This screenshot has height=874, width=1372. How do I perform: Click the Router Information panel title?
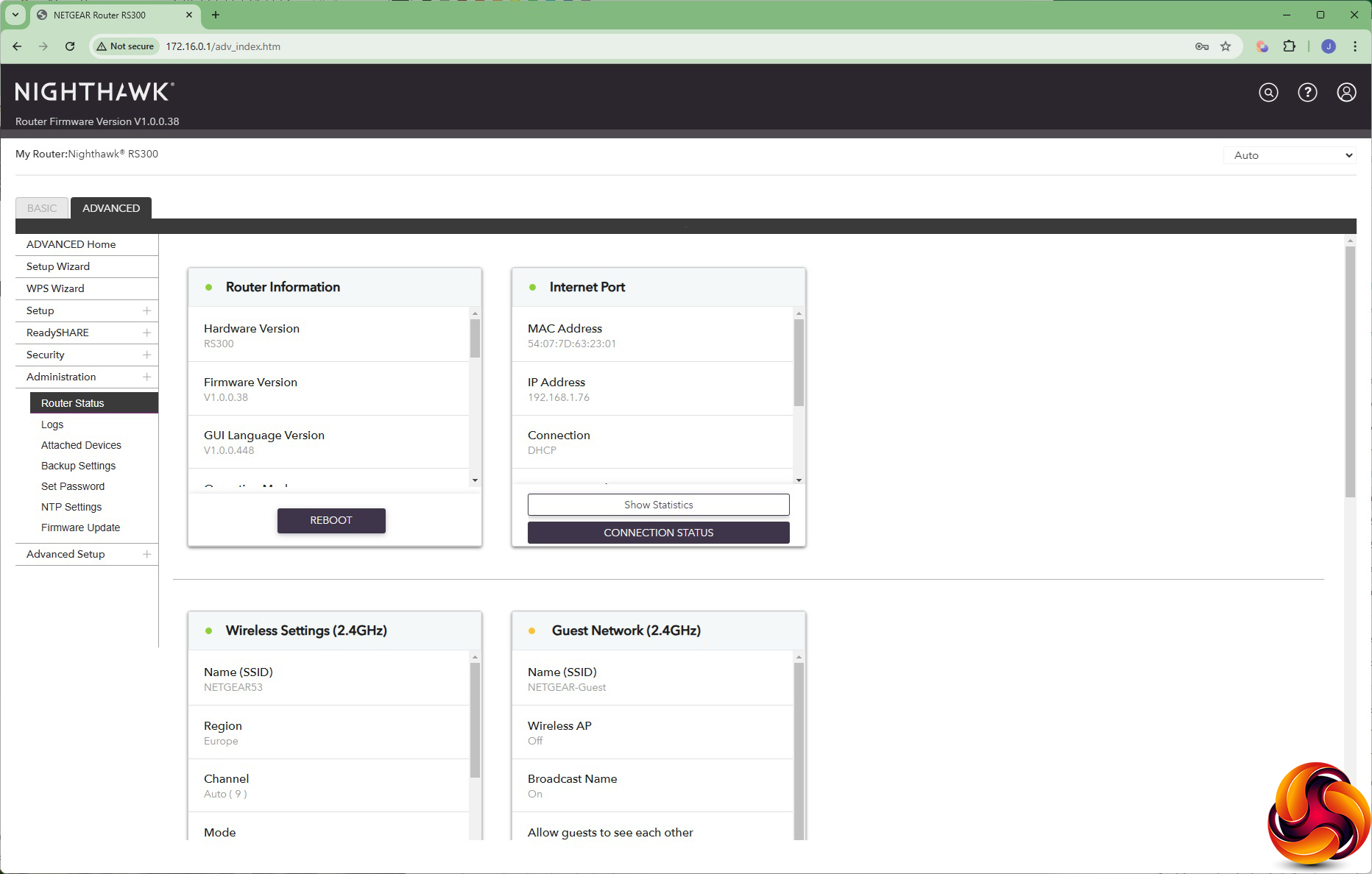pyautogui.click(x=283, y=287)
